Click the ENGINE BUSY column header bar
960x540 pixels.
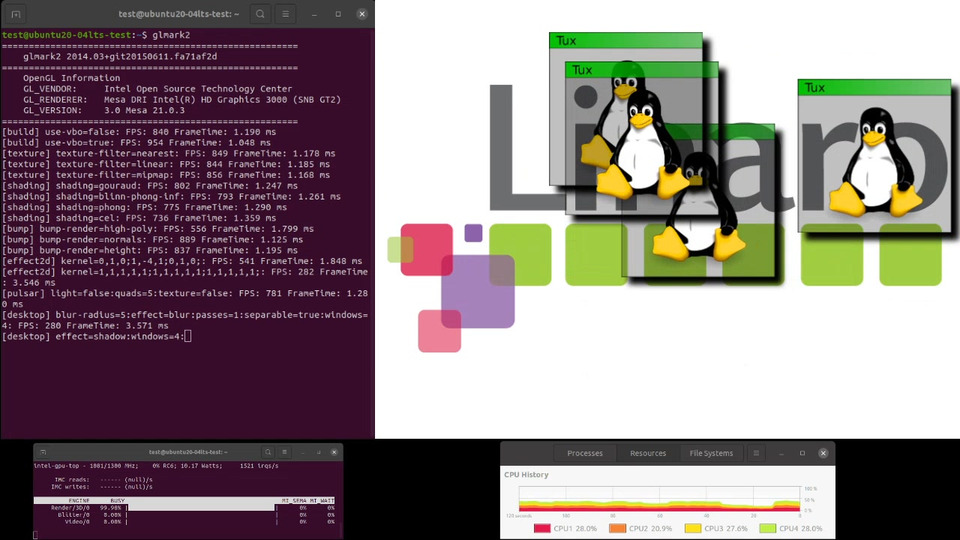coord(184,501)
